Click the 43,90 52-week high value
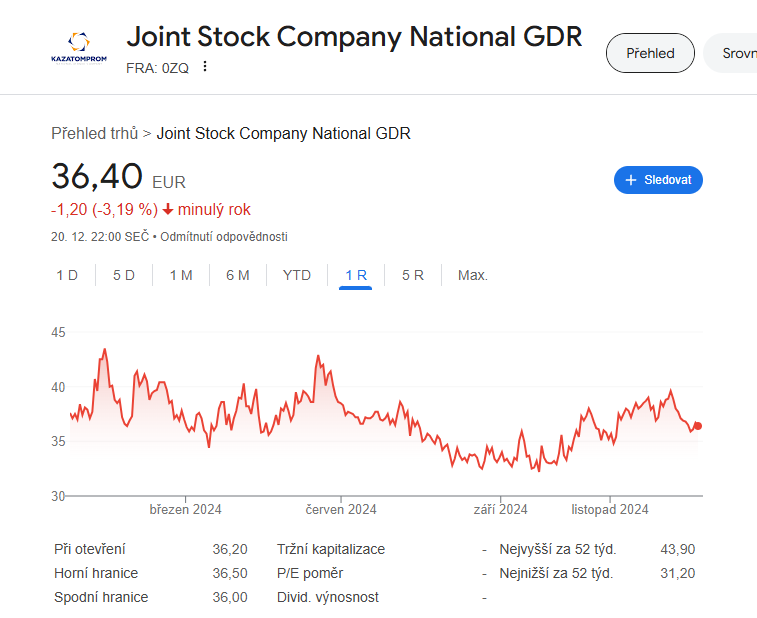 [x=678, y=549]
